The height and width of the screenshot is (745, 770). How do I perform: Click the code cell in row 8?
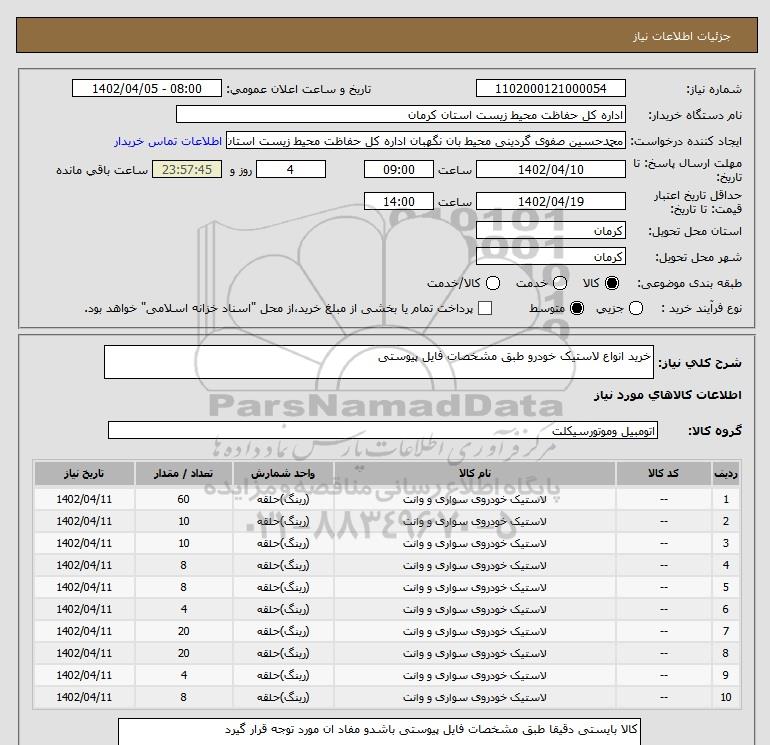[663, 654]
